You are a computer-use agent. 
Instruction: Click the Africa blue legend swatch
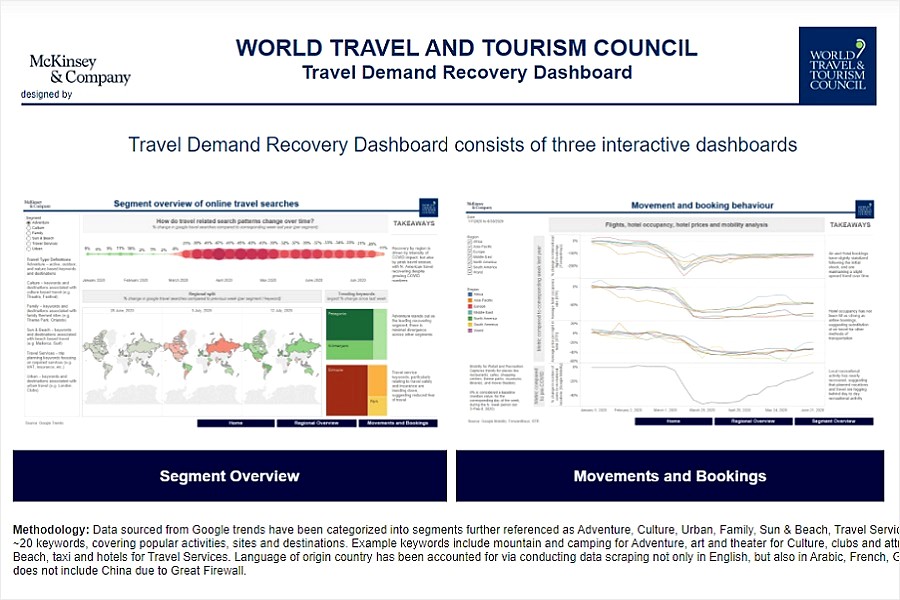470,294
